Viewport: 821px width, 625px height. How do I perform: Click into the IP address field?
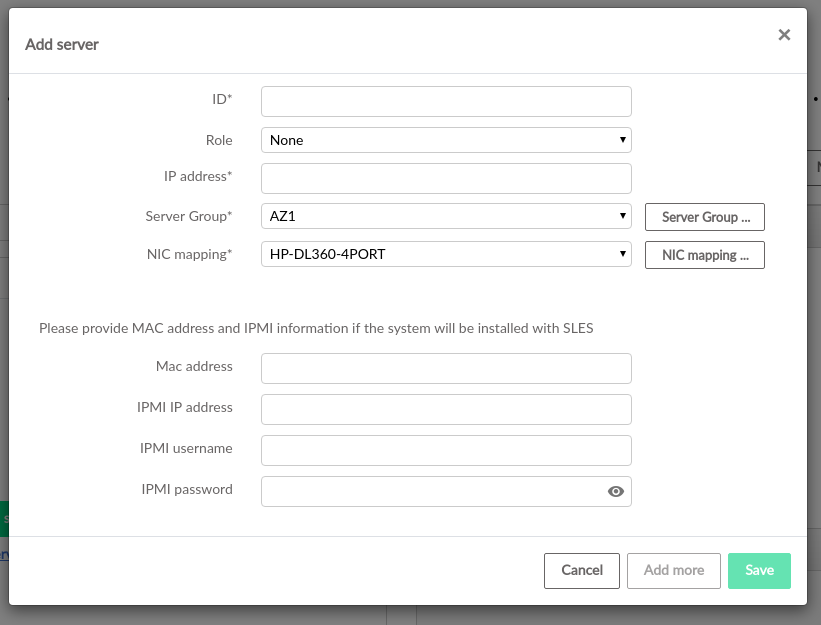(446, 178)
